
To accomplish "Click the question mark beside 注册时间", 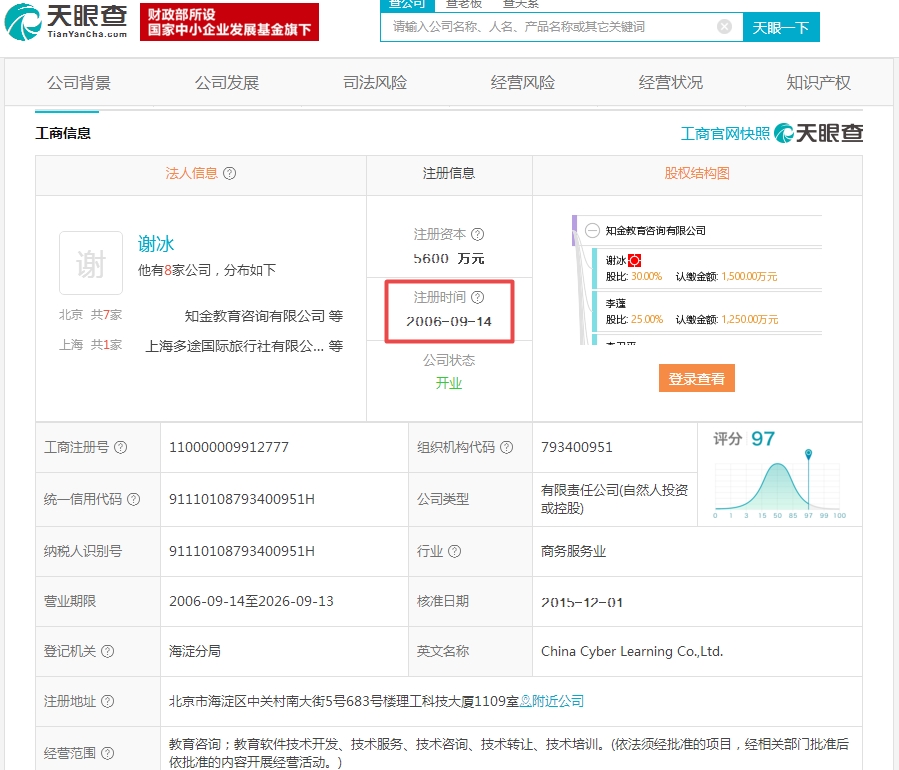I will (x=478, y=297).
